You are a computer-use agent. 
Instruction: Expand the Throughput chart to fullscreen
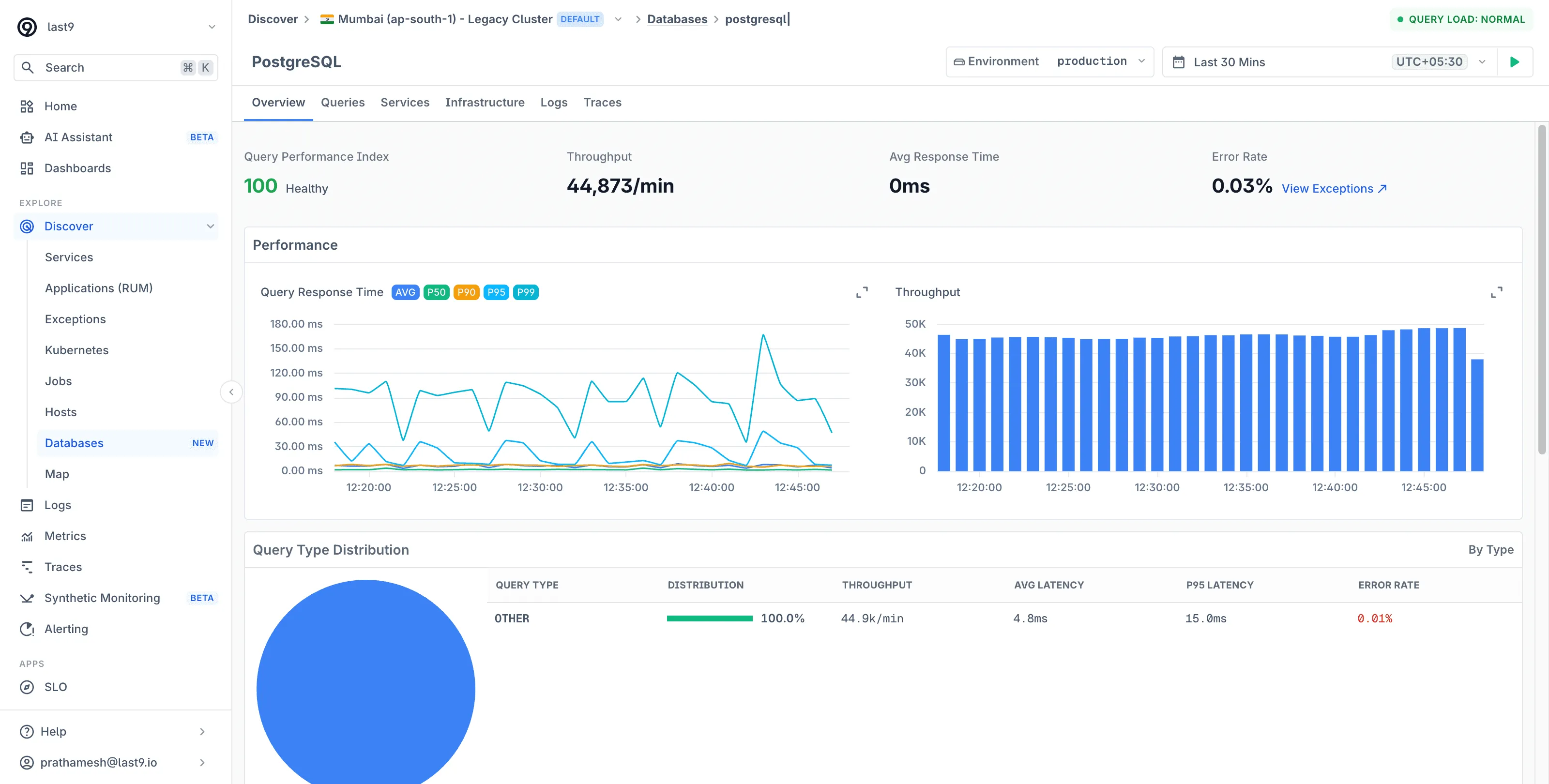1497,292
